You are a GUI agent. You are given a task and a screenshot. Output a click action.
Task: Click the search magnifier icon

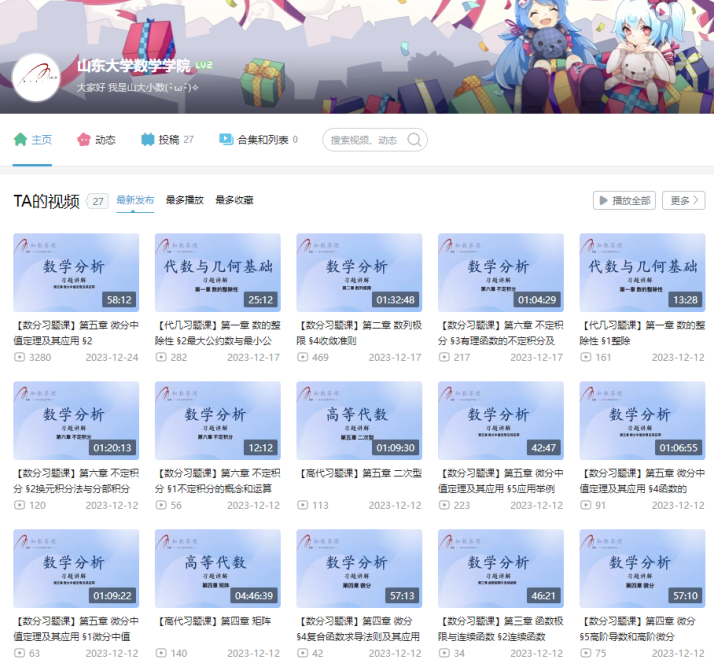415,140
